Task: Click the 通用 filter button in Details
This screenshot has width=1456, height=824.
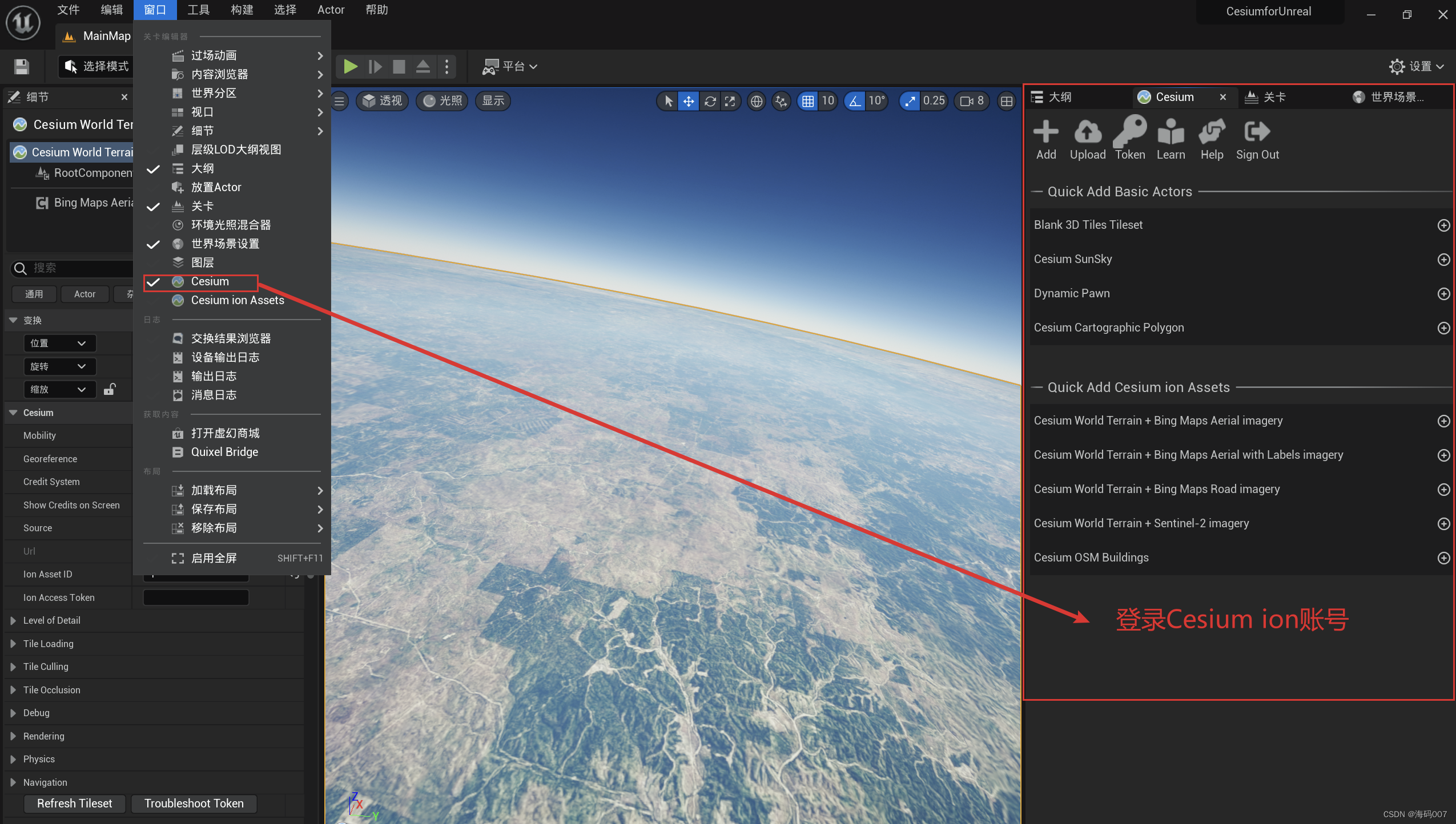Action: [34, 294]
